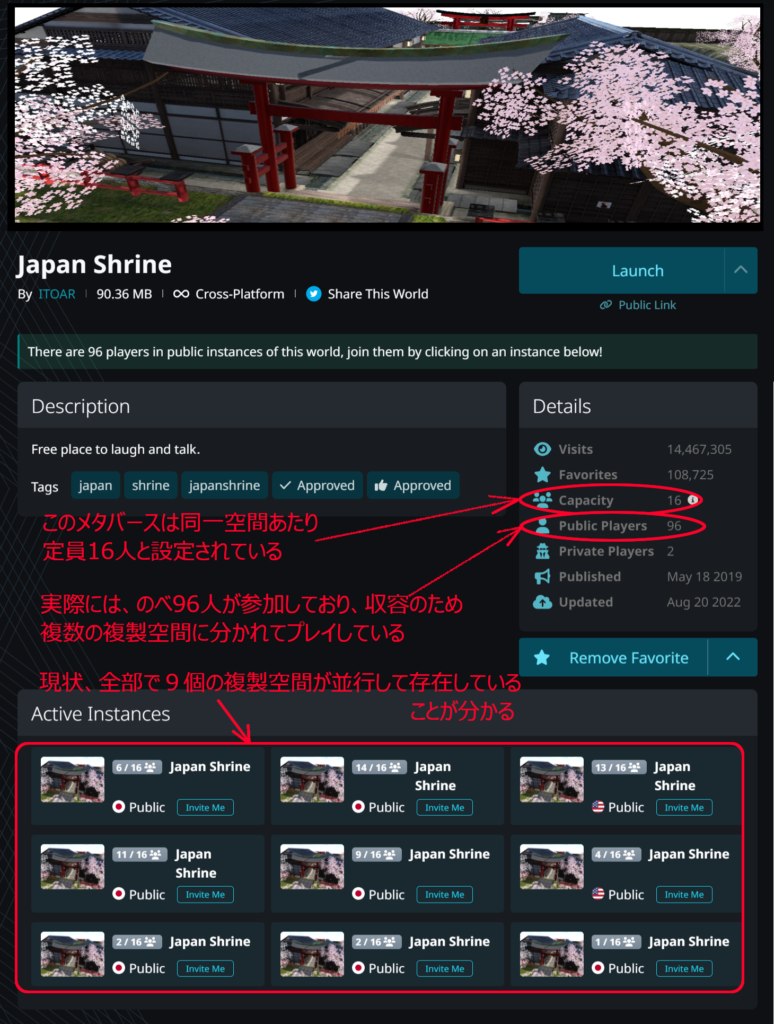Click the Twitter bird icon beside Share This World

[x=314, y=294]
